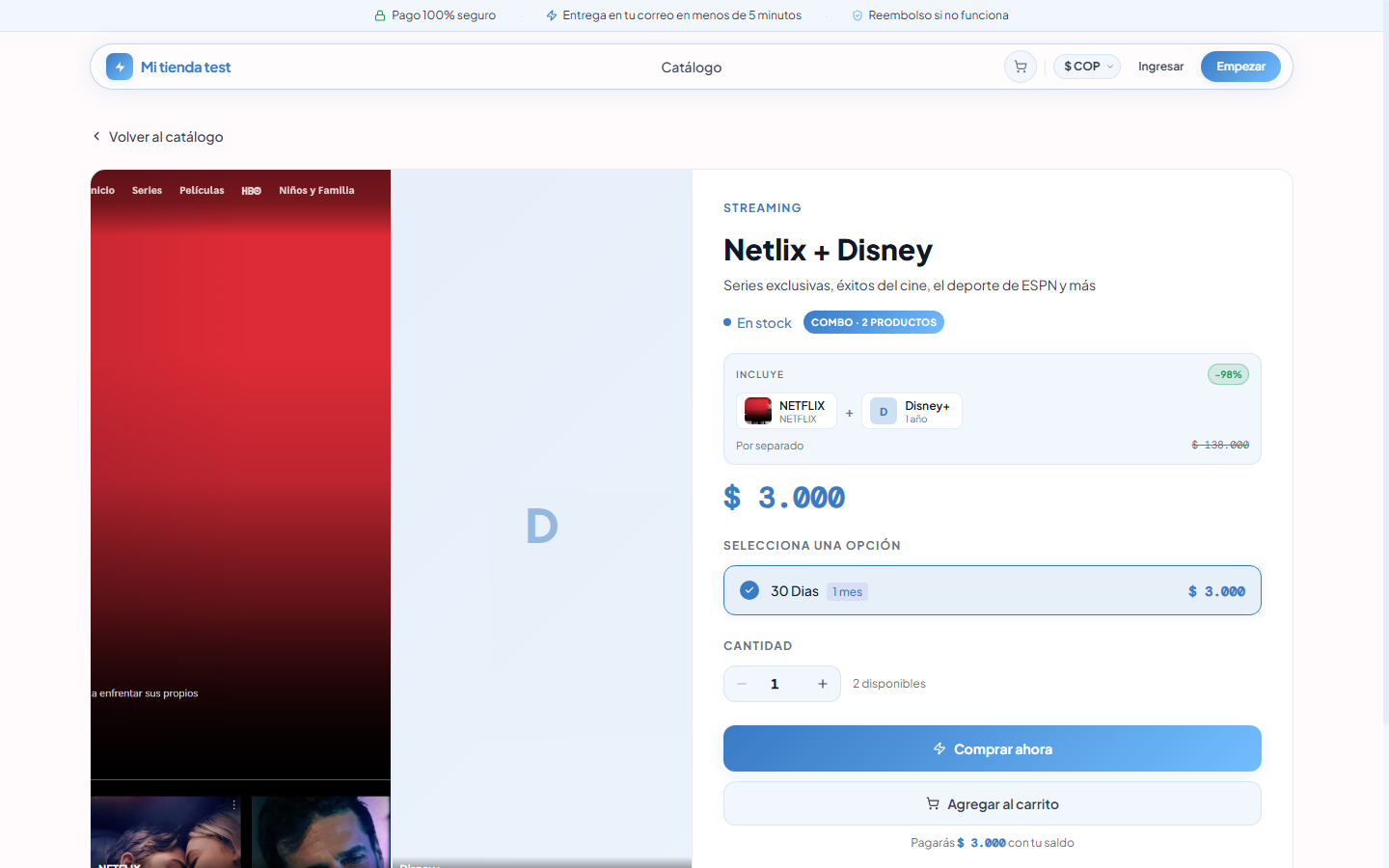Viewport: 1389px width, 868px height.
Task: Click Agregar al carrito button
Action: point(993,803)
